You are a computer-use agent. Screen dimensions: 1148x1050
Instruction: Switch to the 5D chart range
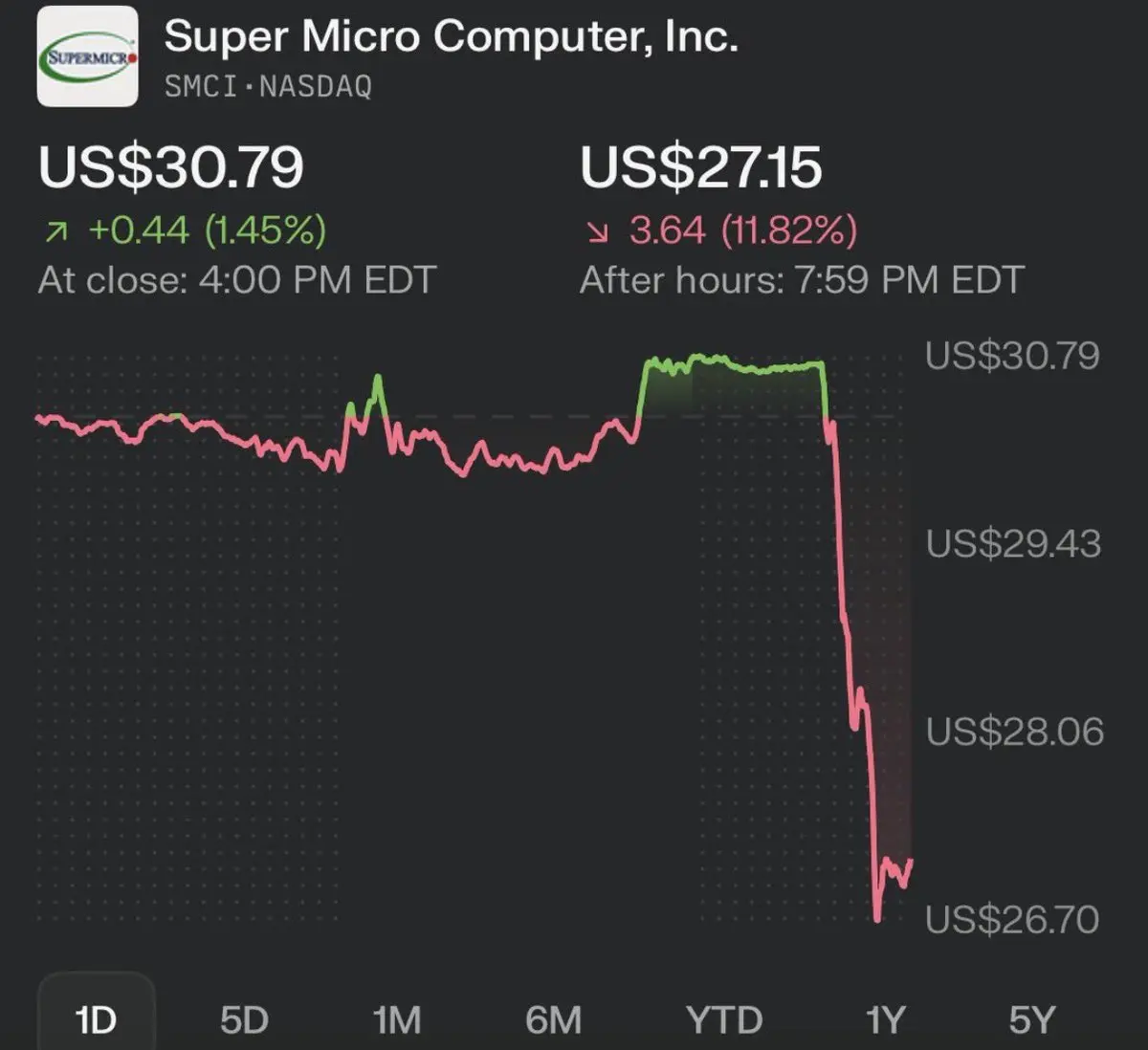pos(244,1019)
